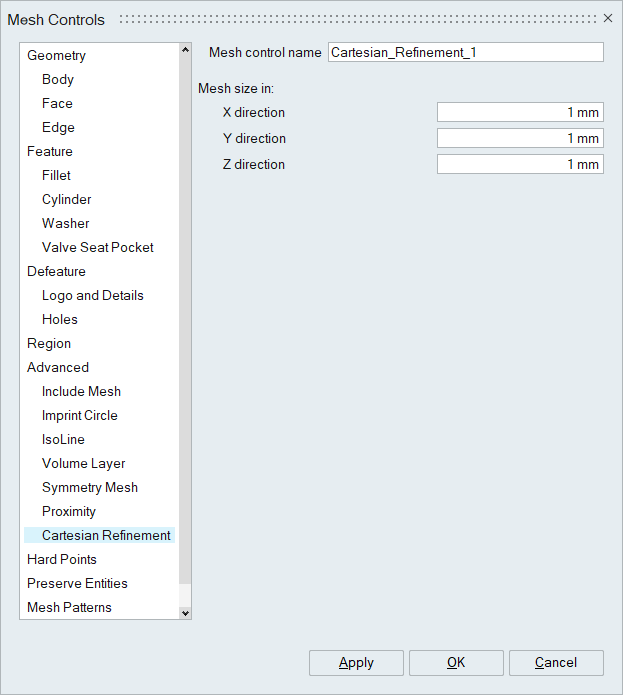Click the Apply button

pyautogui.click(x=356, y=663)
